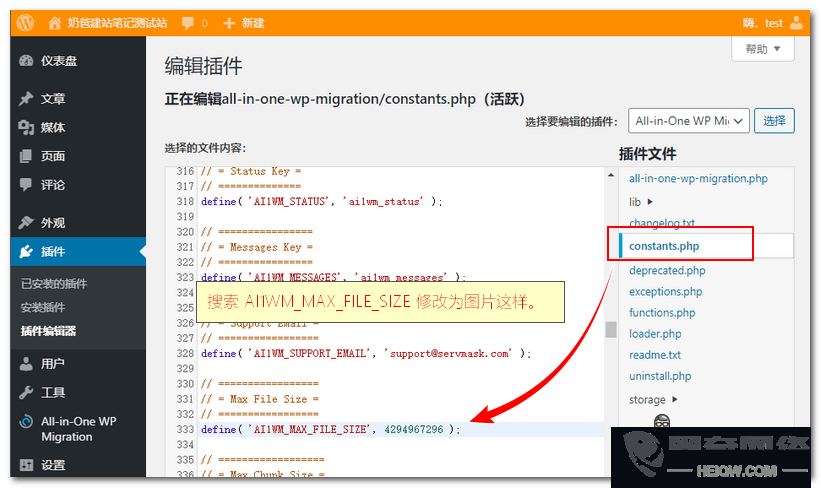Image resolution: width=821 pixels, height=488 pixels.
Task: Click the 媒体 media icon
Action: 26,127
